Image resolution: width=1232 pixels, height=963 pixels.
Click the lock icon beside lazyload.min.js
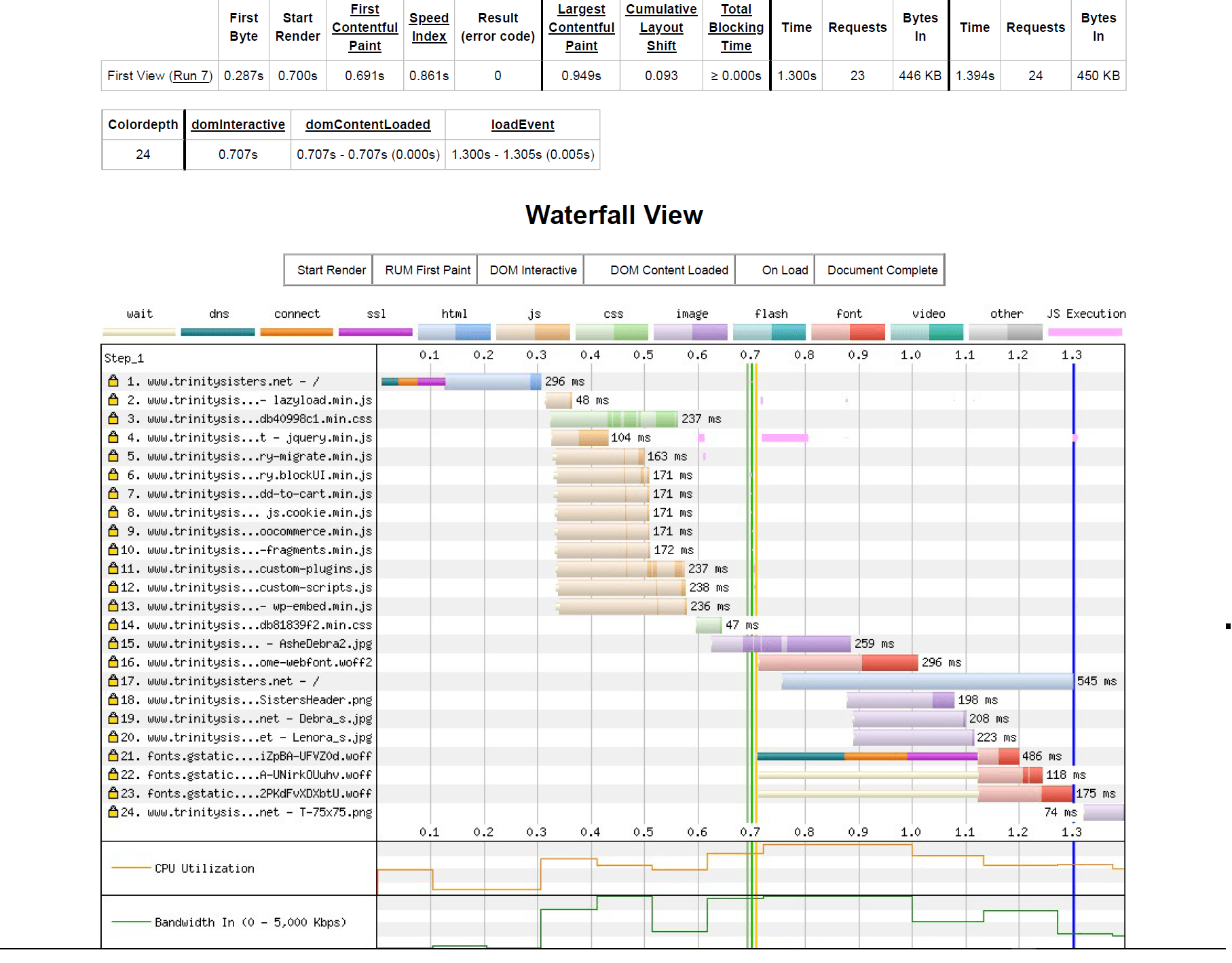pos(113,400)
